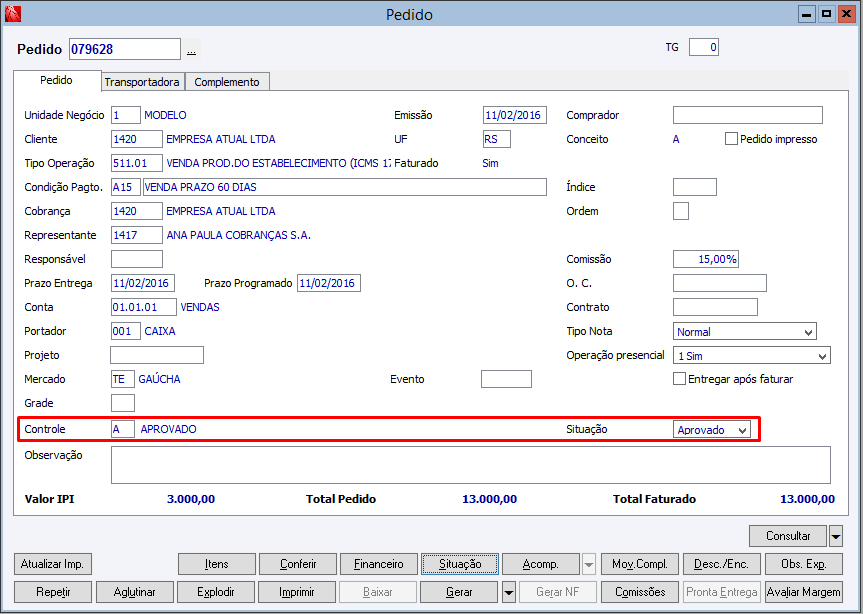Focus the Projeto field
Screen dimensions: 863x614
157,355
